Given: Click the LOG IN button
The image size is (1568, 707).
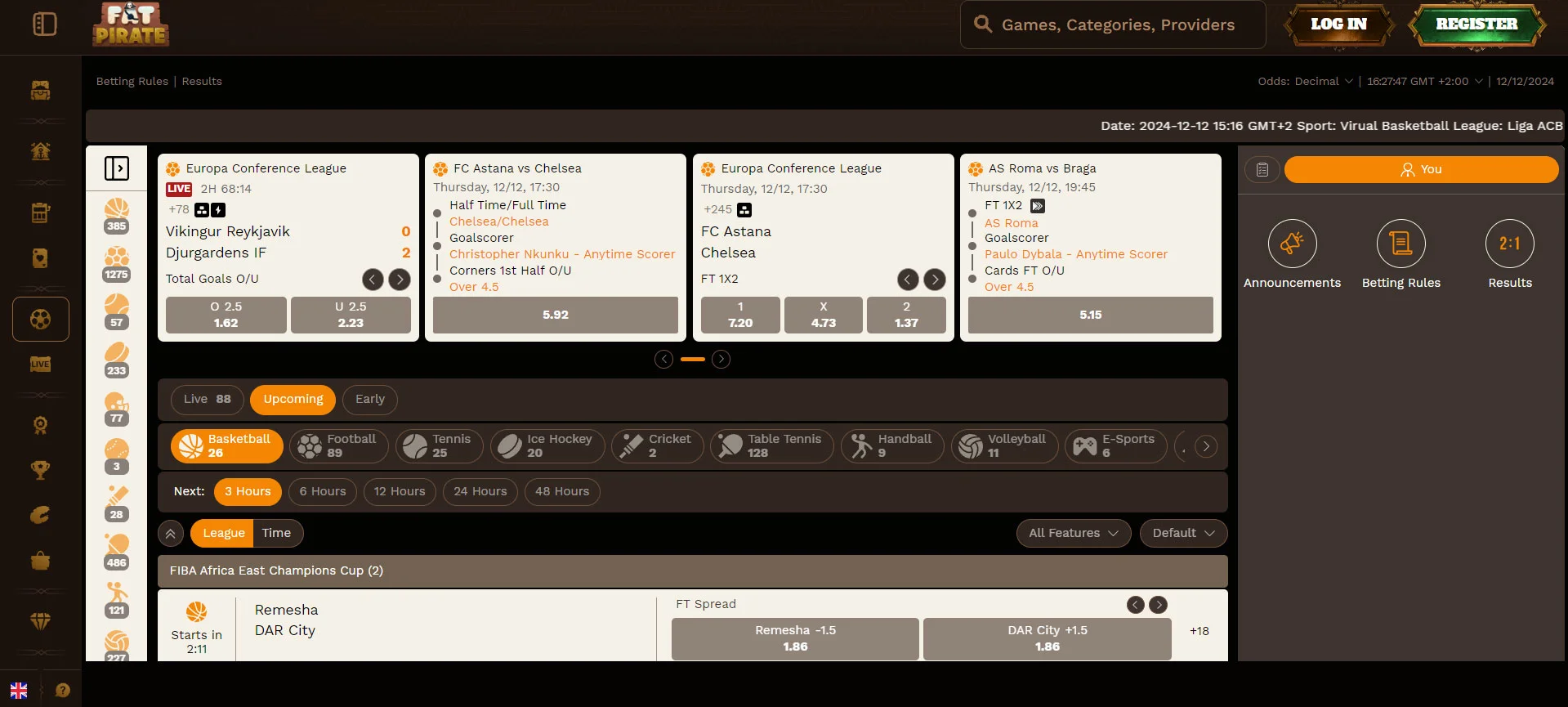Looking at the screenshot, I should (1338, 25).
